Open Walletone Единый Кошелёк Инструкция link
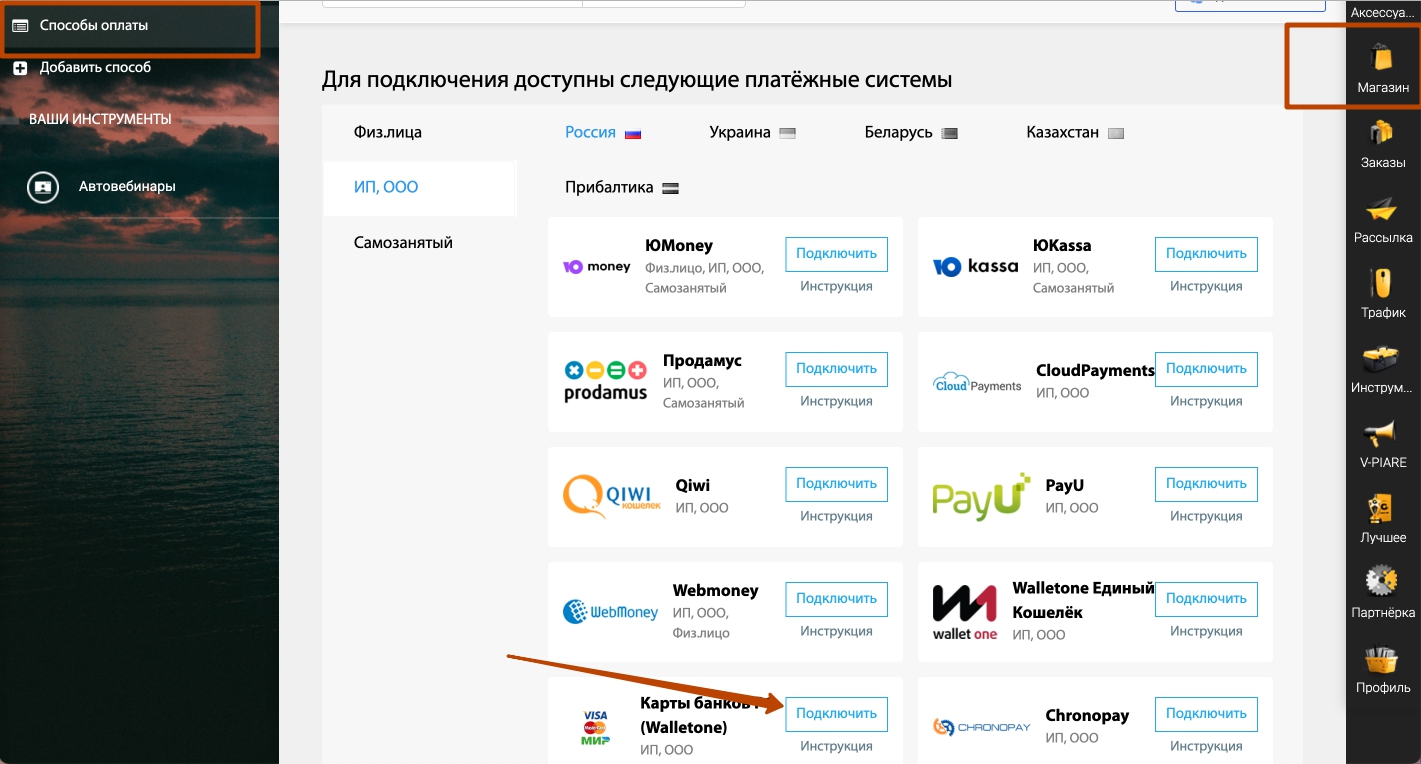 (1206, 631)
